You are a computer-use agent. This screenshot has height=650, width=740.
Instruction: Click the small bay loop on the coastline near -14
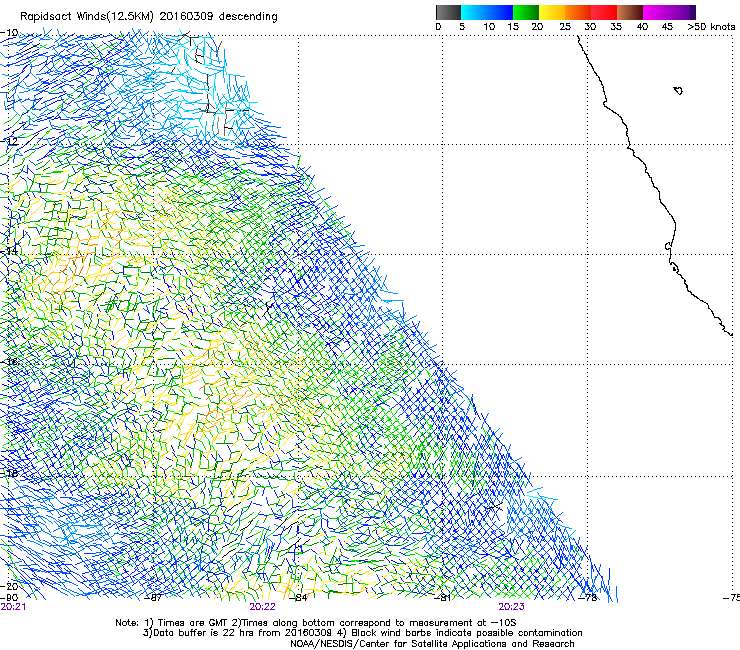click(x=668, y=246)
